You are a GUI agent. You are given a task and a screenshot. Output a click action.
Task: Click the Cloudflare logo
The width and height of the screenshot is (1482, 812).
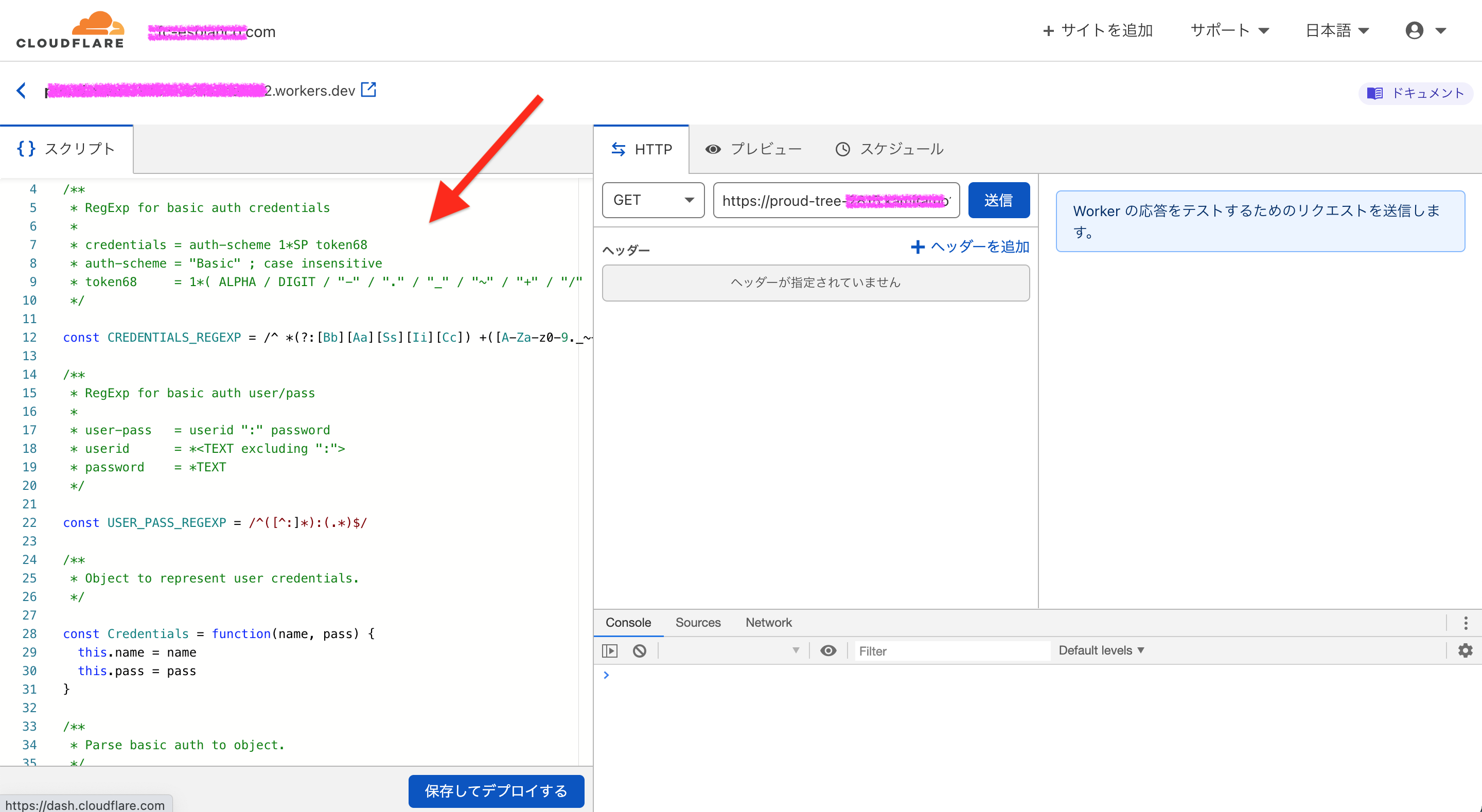[69, 30]
